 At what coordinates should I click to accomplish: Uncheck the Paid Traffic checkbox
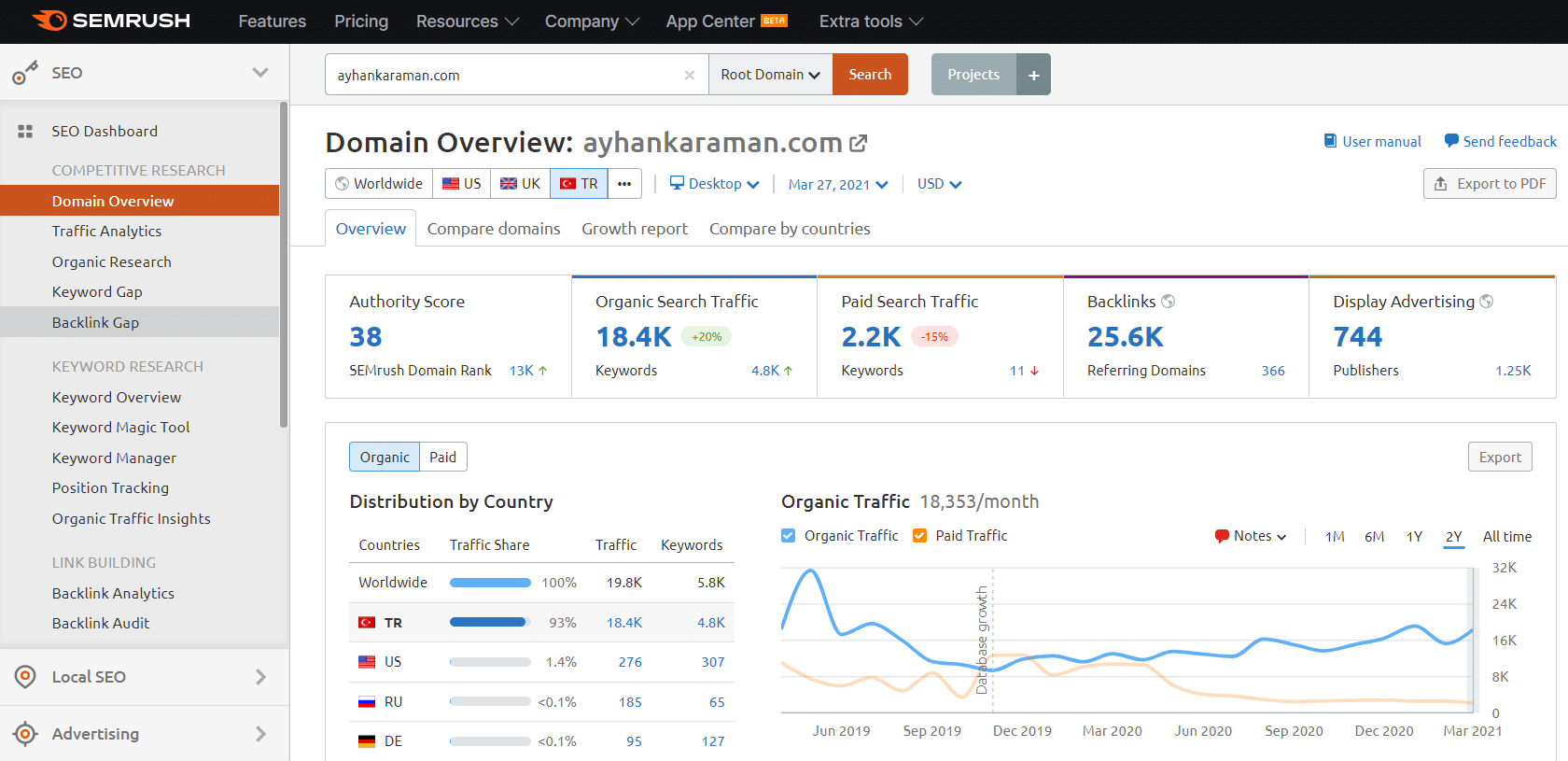919,536
